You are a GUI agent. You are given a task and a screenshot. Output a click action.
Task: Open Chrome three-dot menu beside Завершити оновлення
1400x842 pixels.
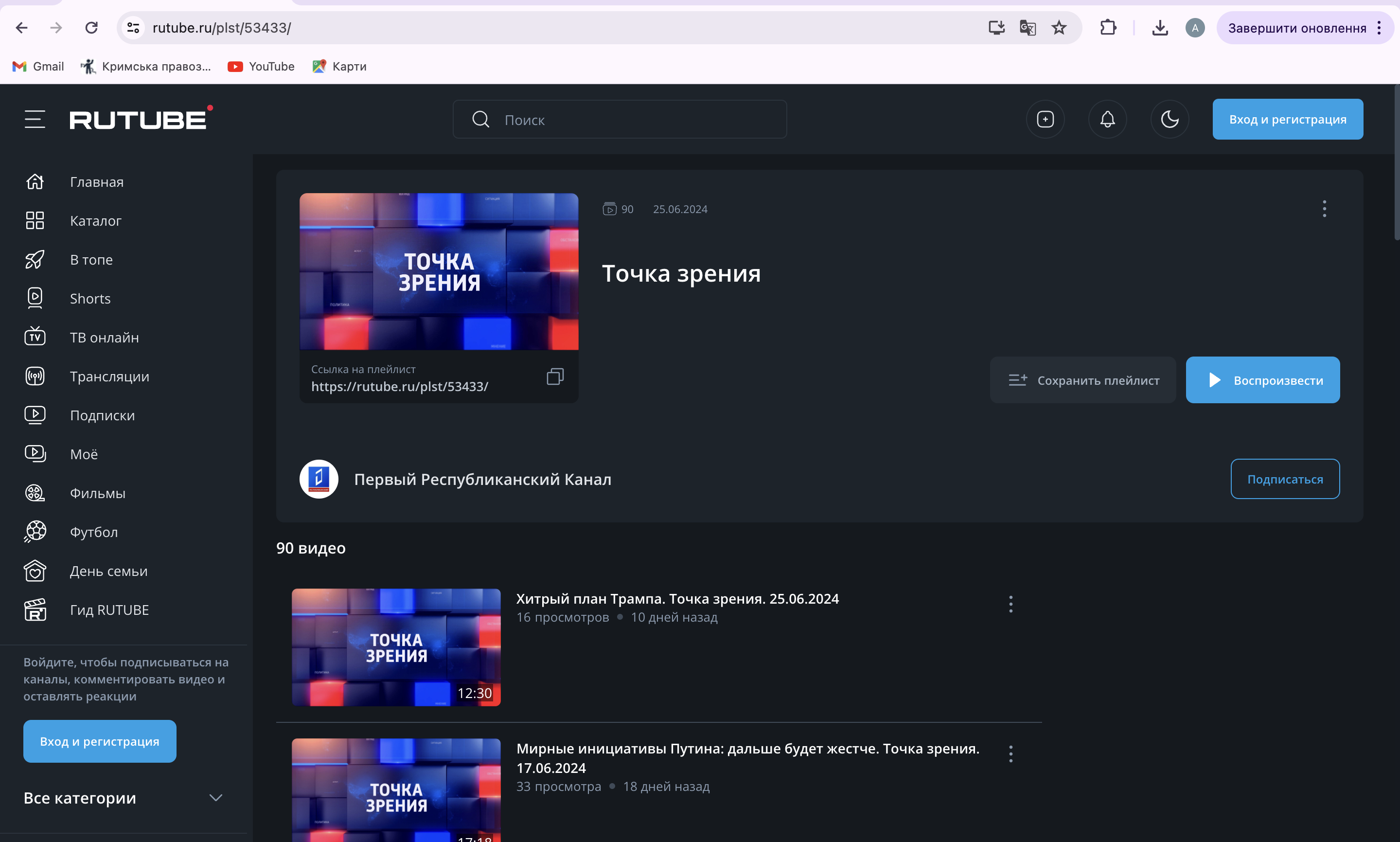[x=1379, y=28]
